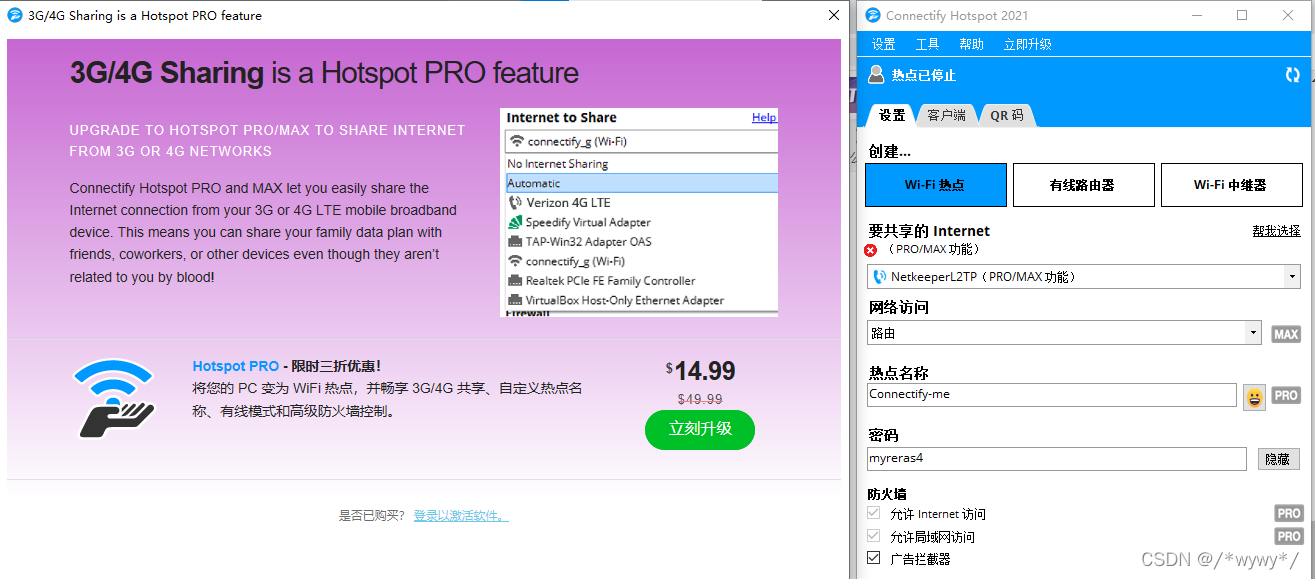Click Connectify logo in 3G/4G Sharing title bar
1315x579 pixels.
[14, 15]
